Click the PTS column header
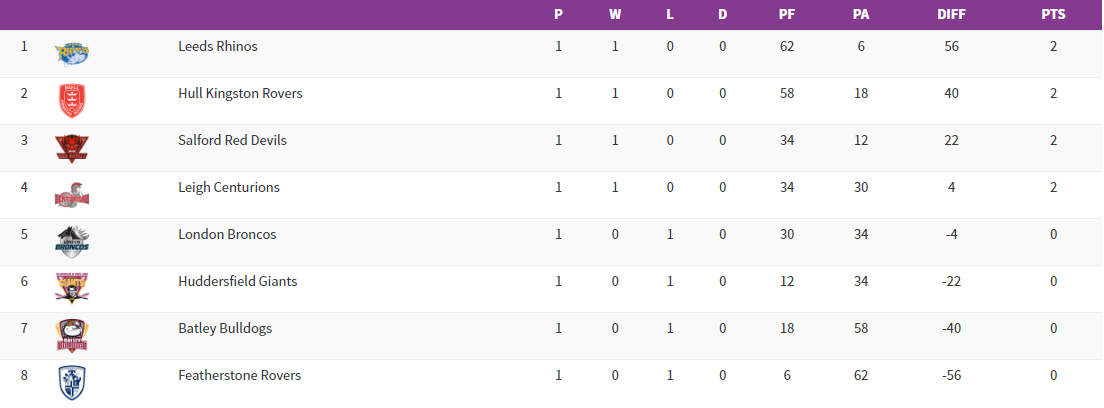This screenshot has height=408, width=1104. click(1053, 15)
